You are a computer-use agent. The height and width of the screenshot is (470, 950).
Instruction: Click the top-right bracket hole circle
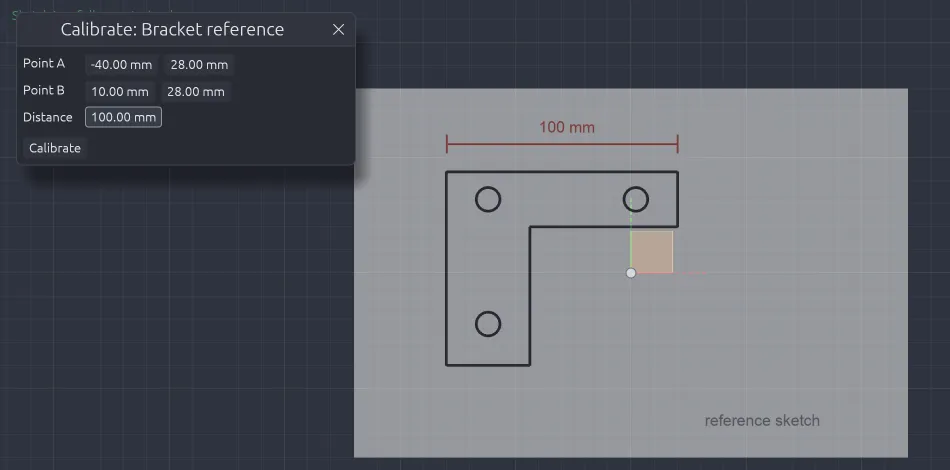pos(636,199)
